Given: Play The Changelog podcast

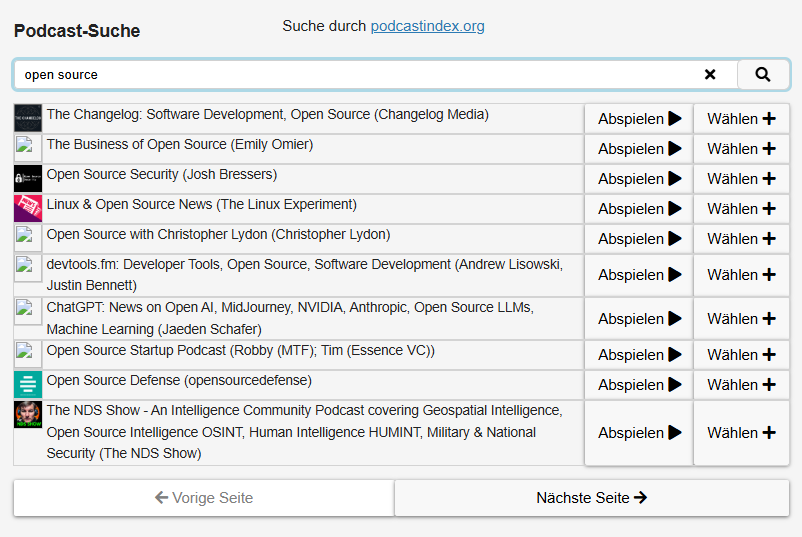Looking at the screenshot, I should click(x=639, y=119).
